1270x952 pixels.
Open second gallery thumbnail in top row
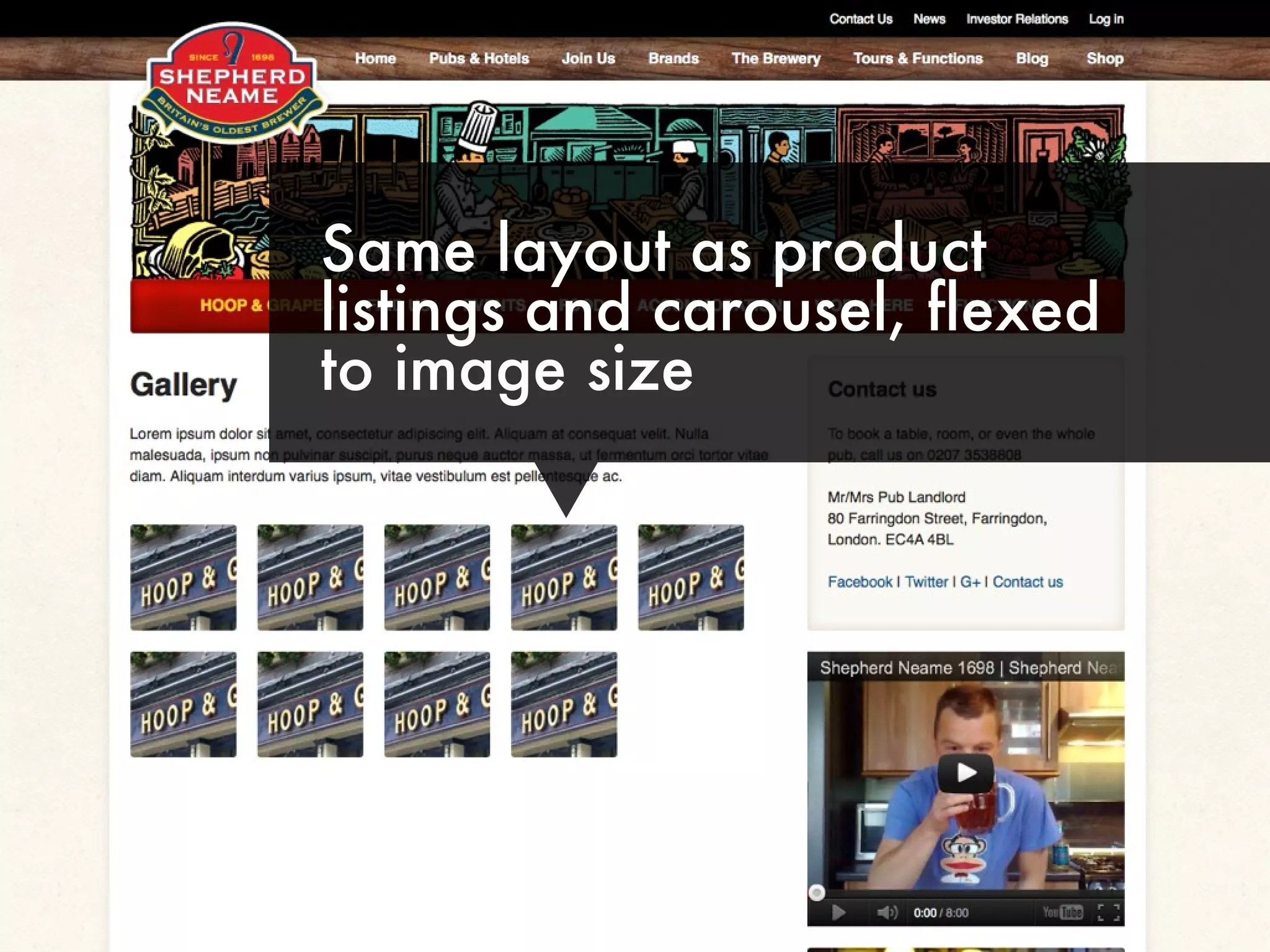click(x=310, y=578)
